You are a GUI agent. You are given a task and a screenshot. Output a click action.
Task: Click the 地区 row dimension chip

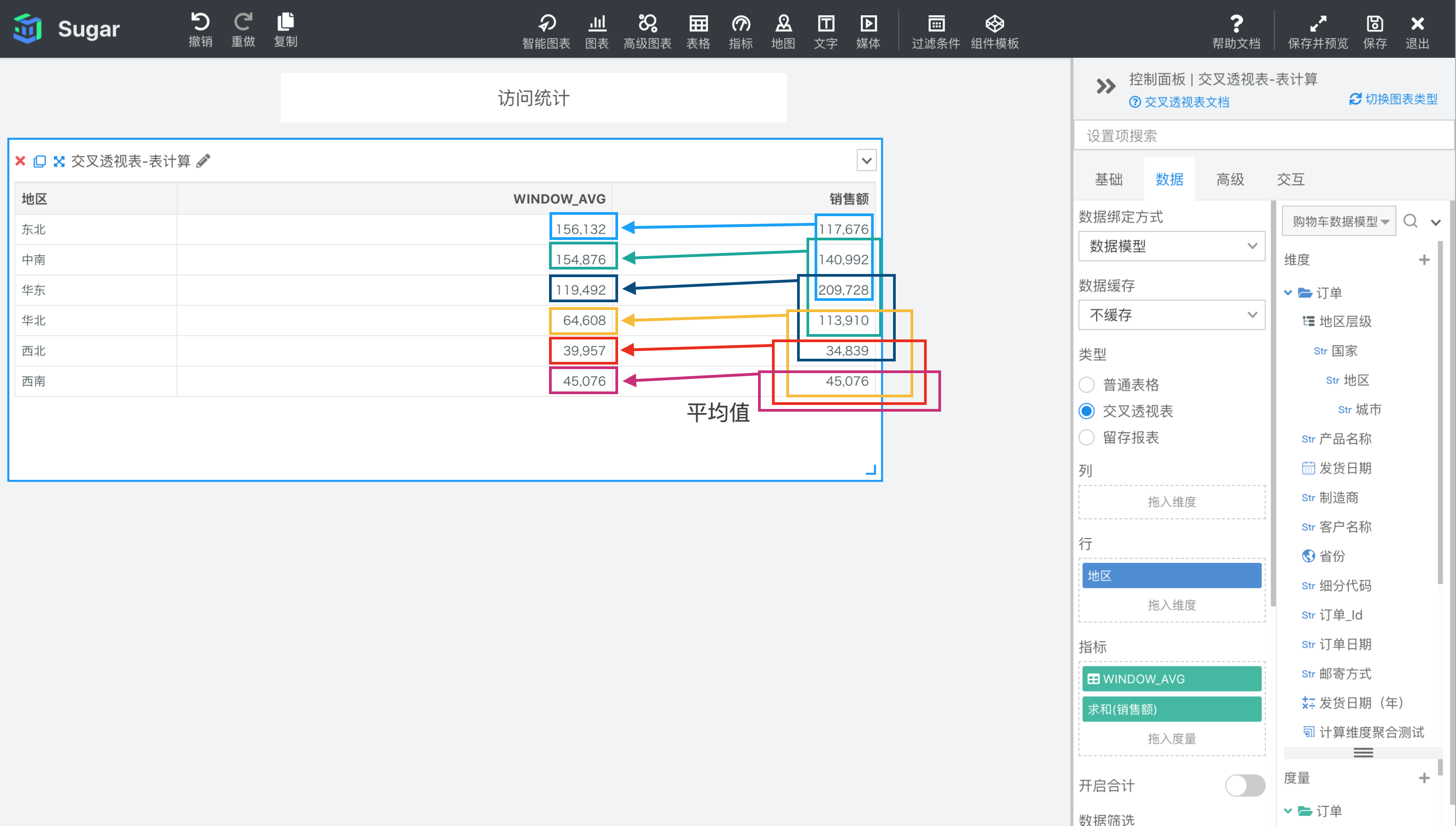pos(1172,576)
